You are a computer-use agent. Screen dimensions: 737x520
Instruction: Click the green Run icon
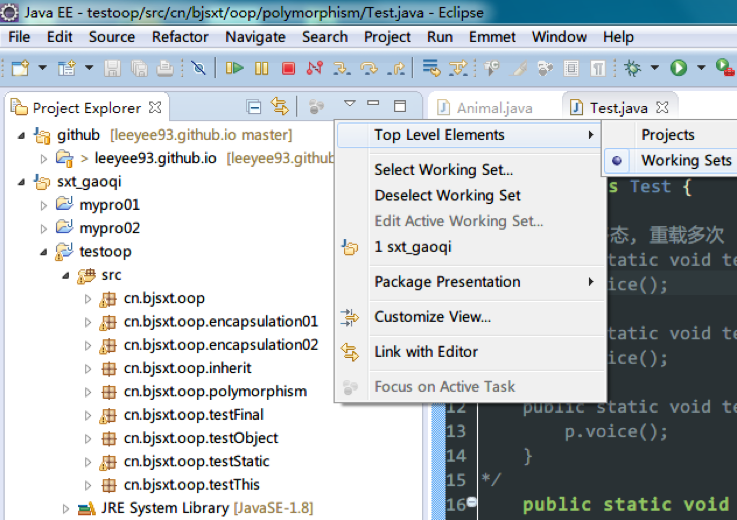[678, 69]
